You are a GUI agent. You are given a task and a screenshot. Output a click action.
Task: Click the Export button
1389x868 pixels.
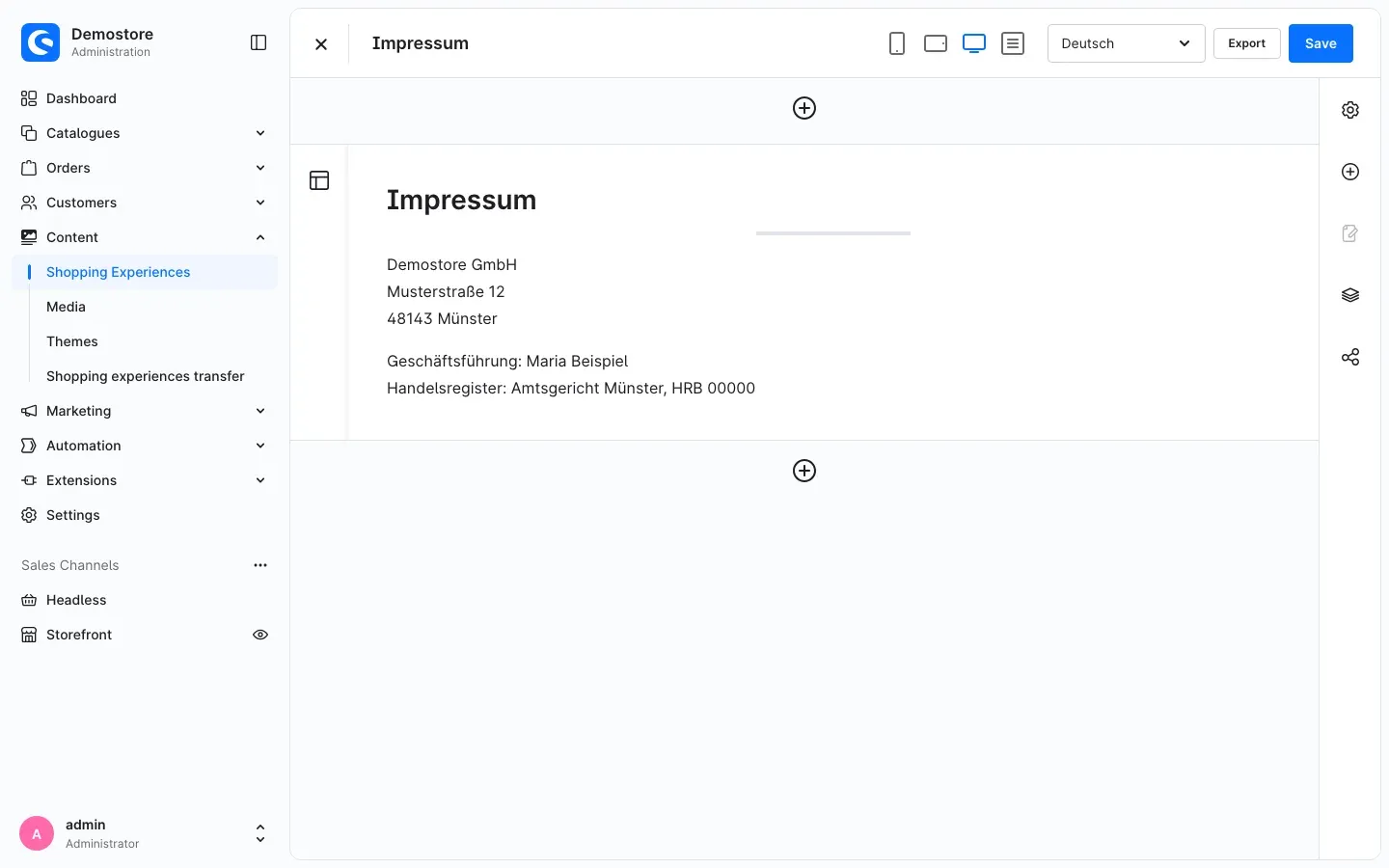coord(1246,43)
